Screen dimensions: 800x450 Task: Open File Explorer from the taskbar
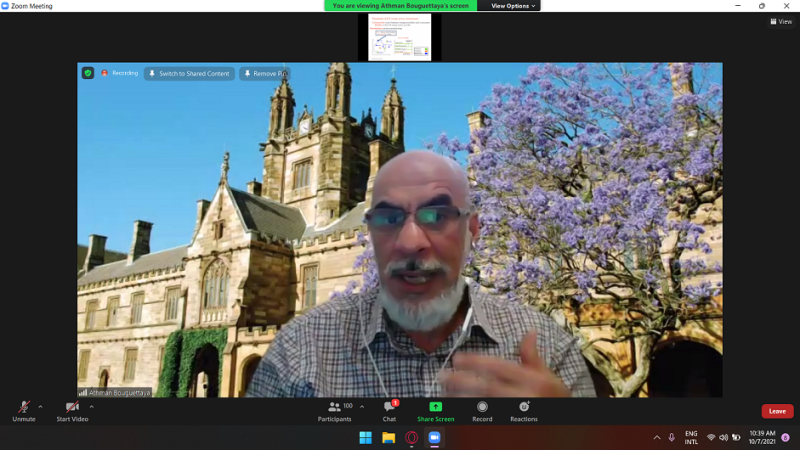click(388, 438)
